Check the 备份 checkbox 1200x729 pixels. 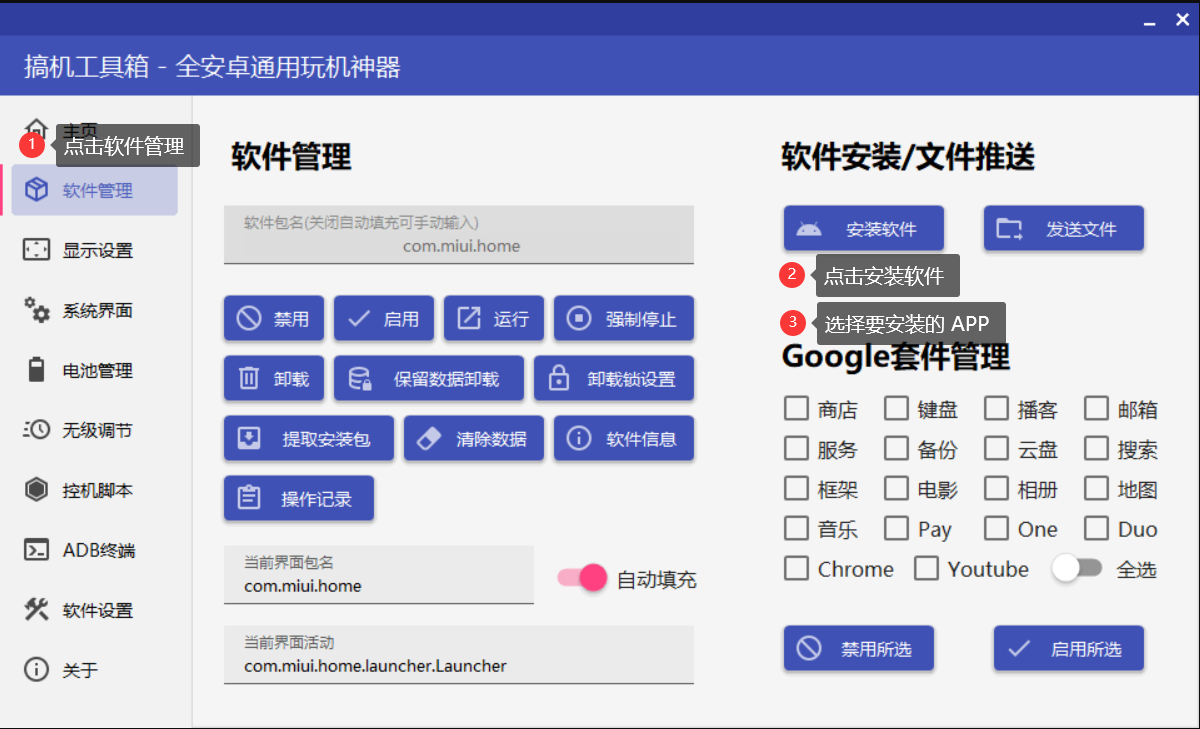896,448
